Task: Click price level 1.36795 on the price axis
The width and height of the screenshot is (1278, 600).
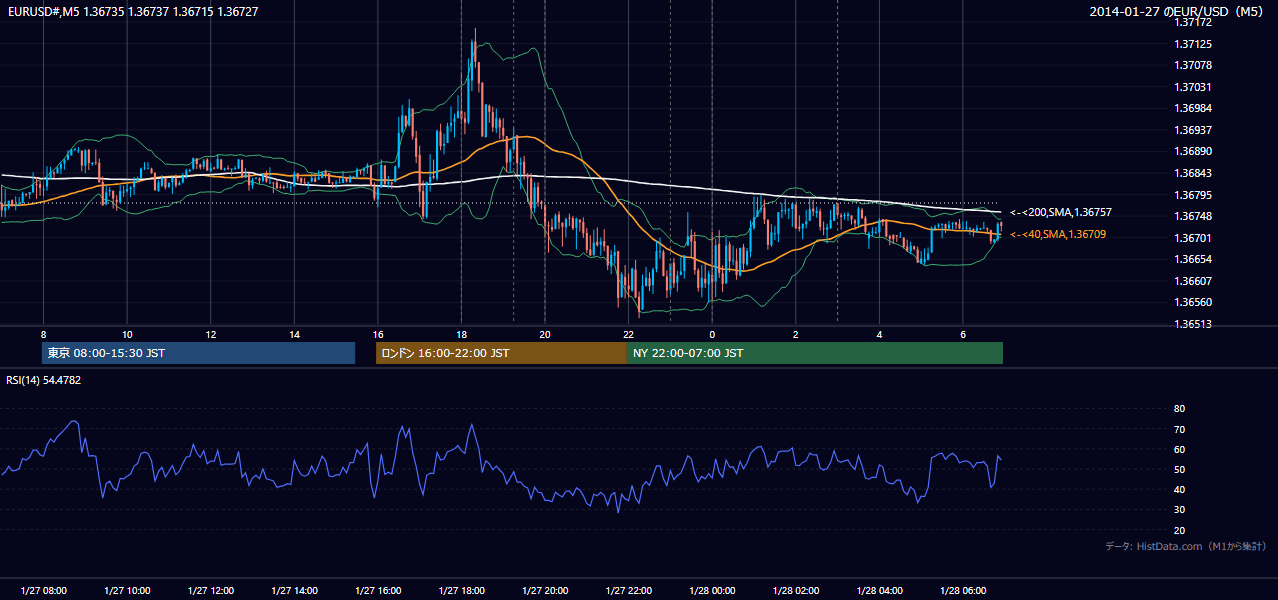Action: tap(1194, 195)
